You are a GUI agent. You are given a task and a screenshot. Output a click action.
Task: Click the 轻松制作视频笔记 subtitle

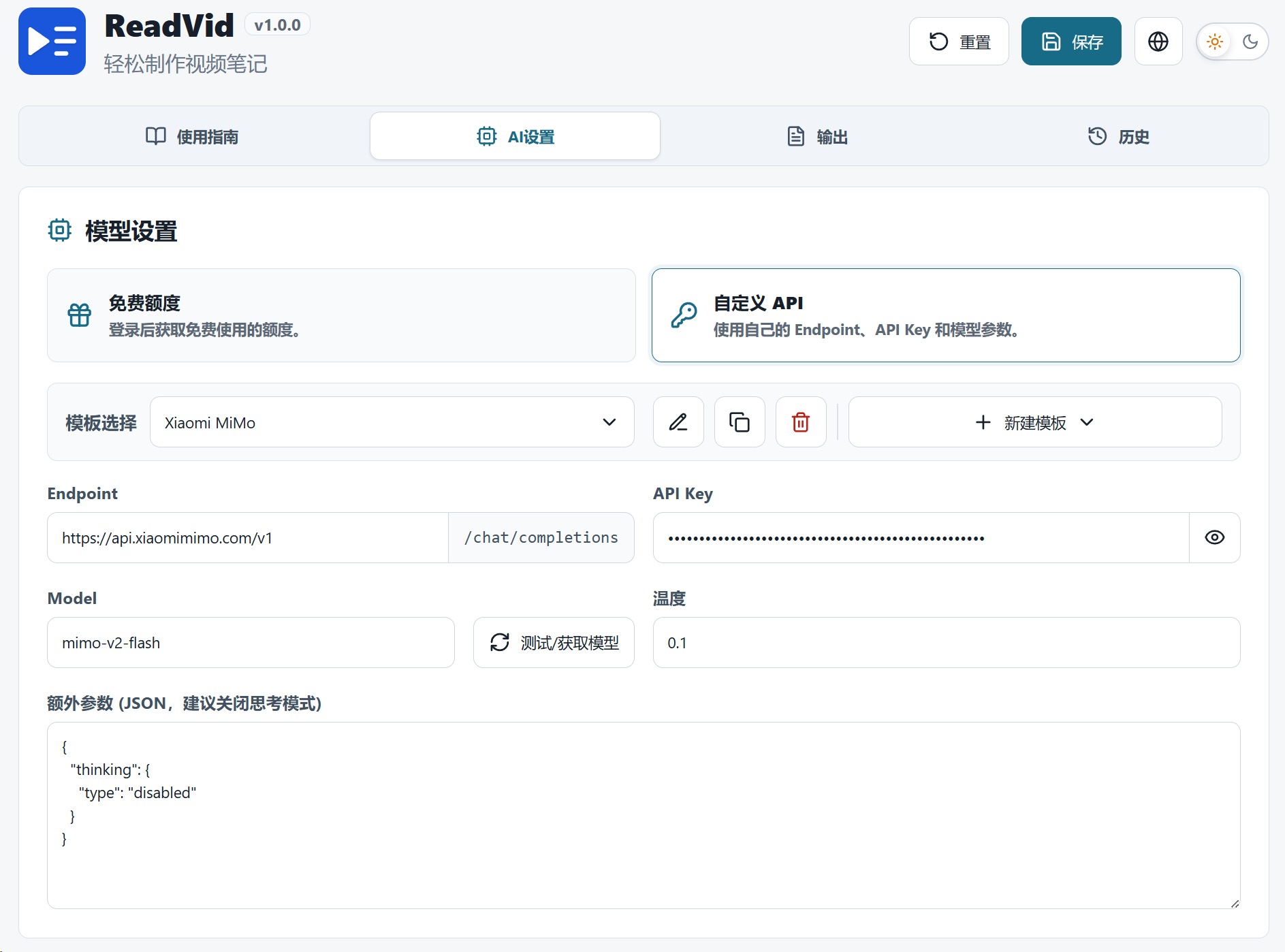click(x=185, y=64)
